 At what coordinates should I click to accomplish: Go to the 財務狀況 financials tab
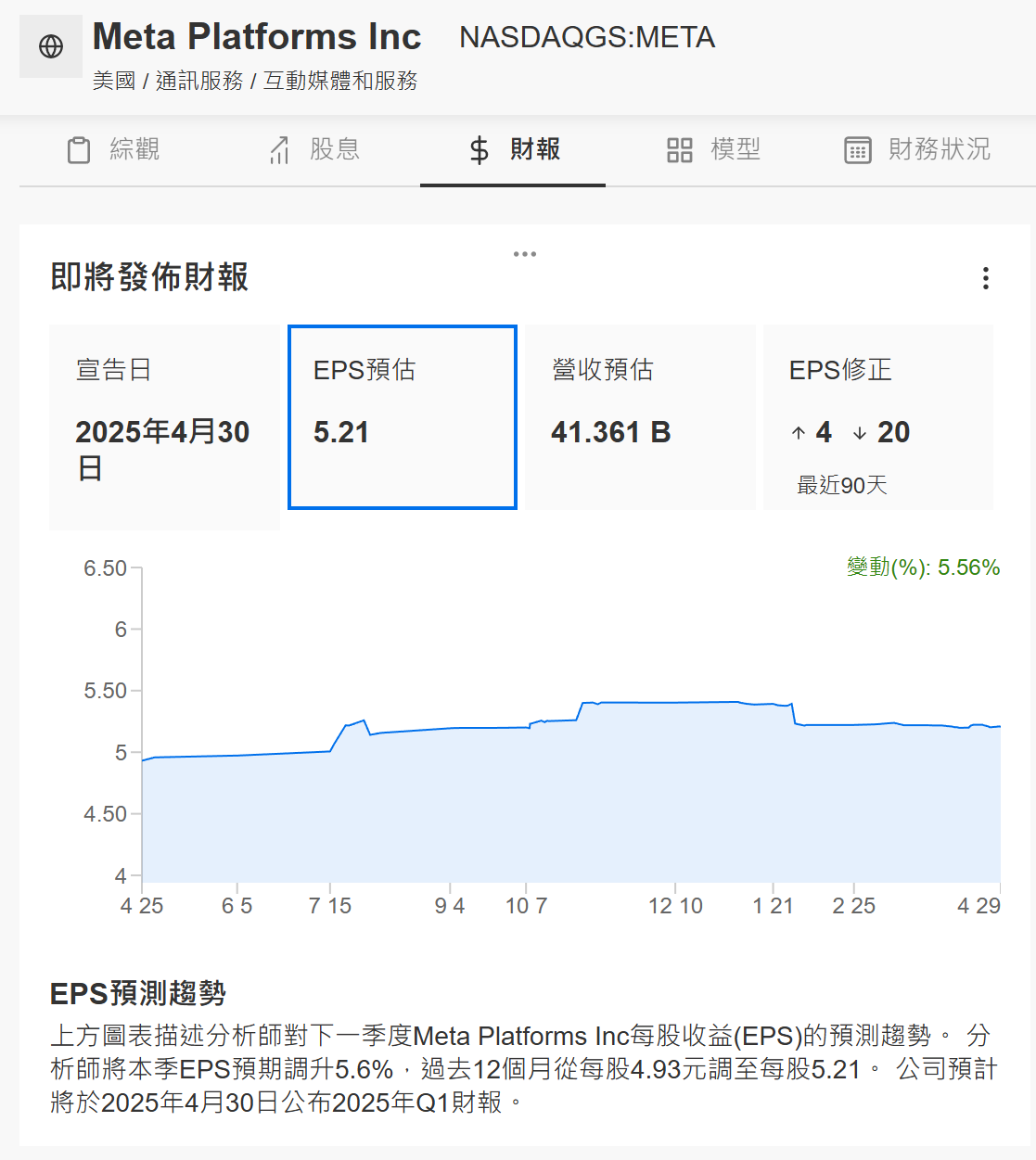tap(916, 149)
